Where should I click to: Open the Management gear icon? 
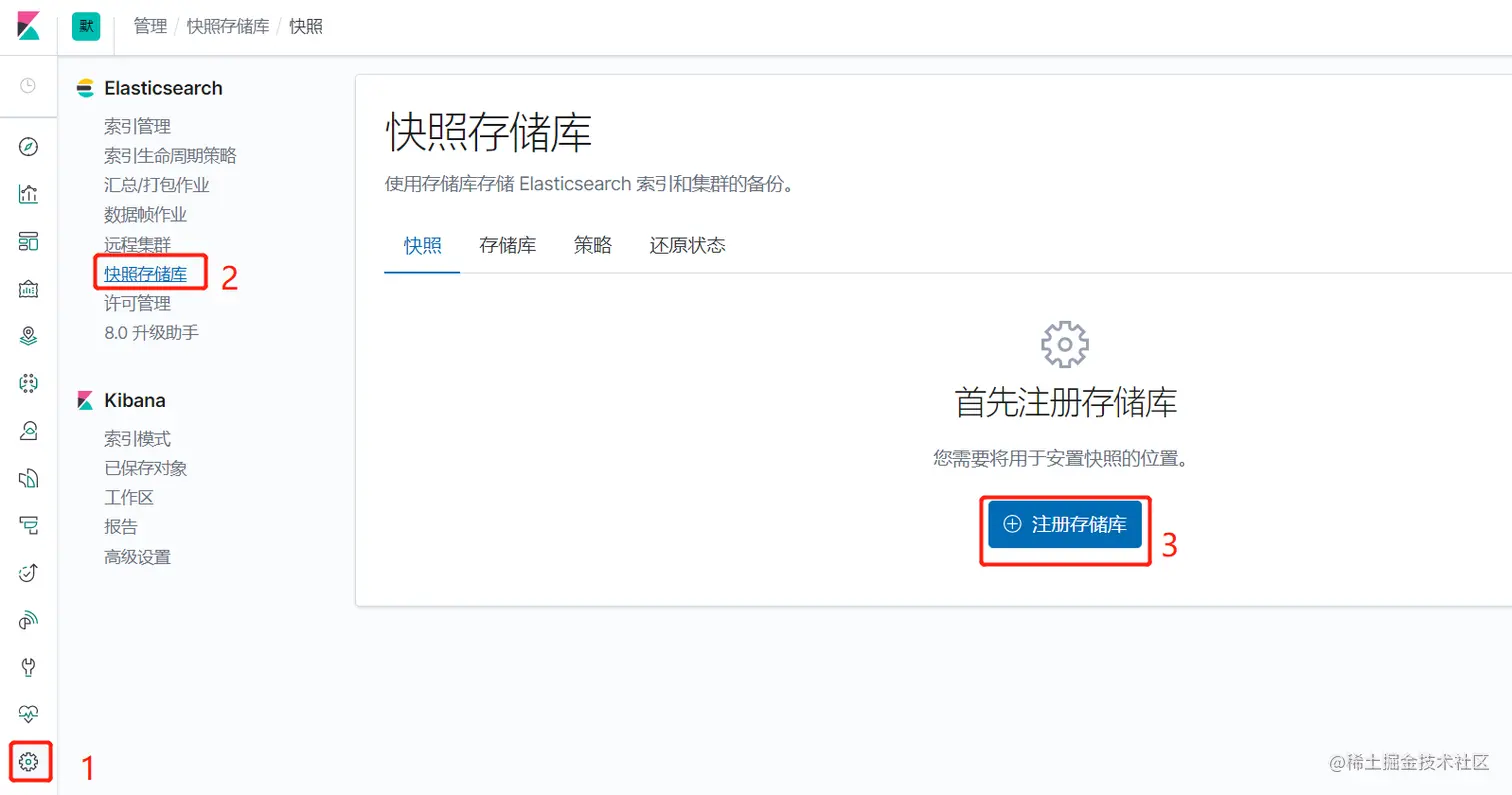click(x=29, y=762)
